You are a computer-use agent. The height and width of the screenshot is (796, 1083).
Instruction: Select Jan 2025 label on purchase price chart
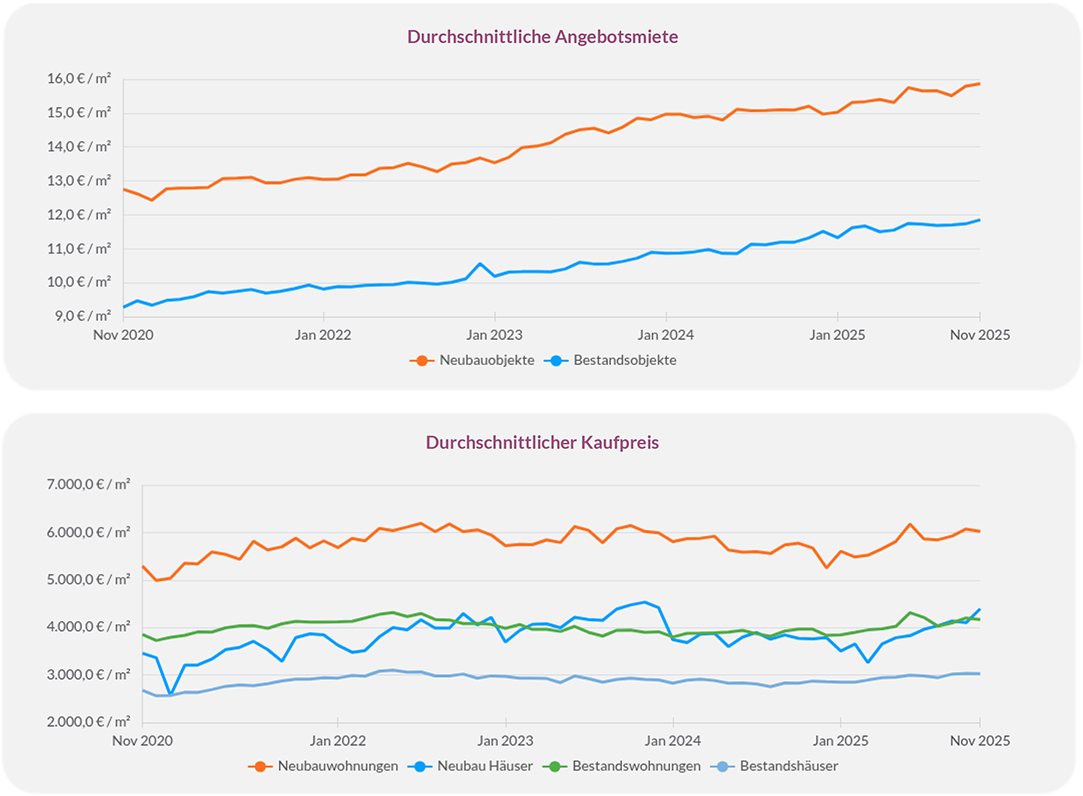pos(839,740)
